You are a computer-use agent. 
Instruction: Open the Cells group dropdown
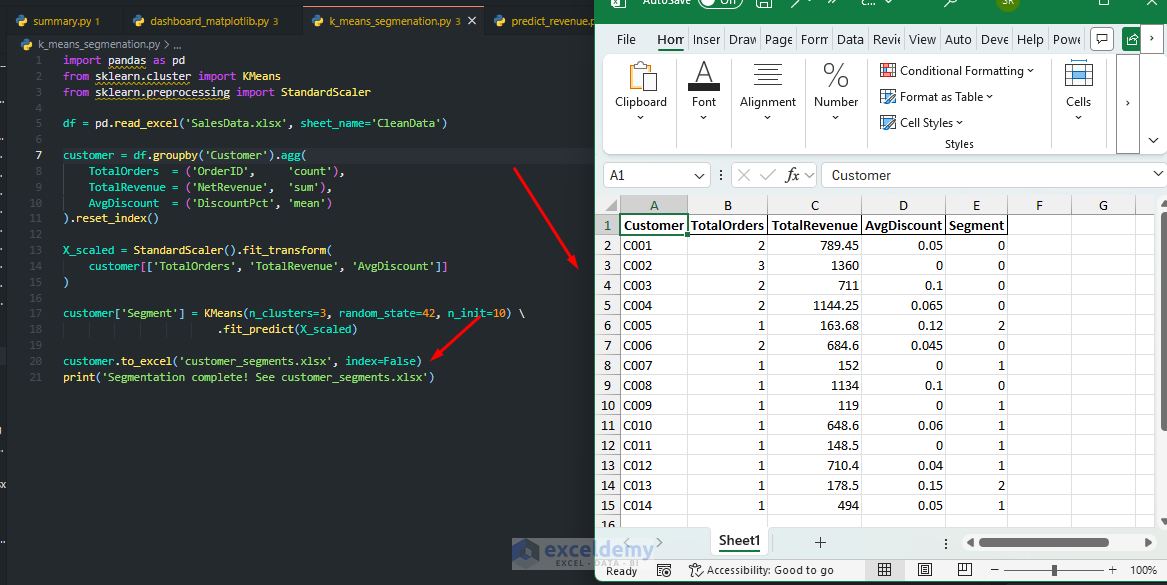(1078, 93)
